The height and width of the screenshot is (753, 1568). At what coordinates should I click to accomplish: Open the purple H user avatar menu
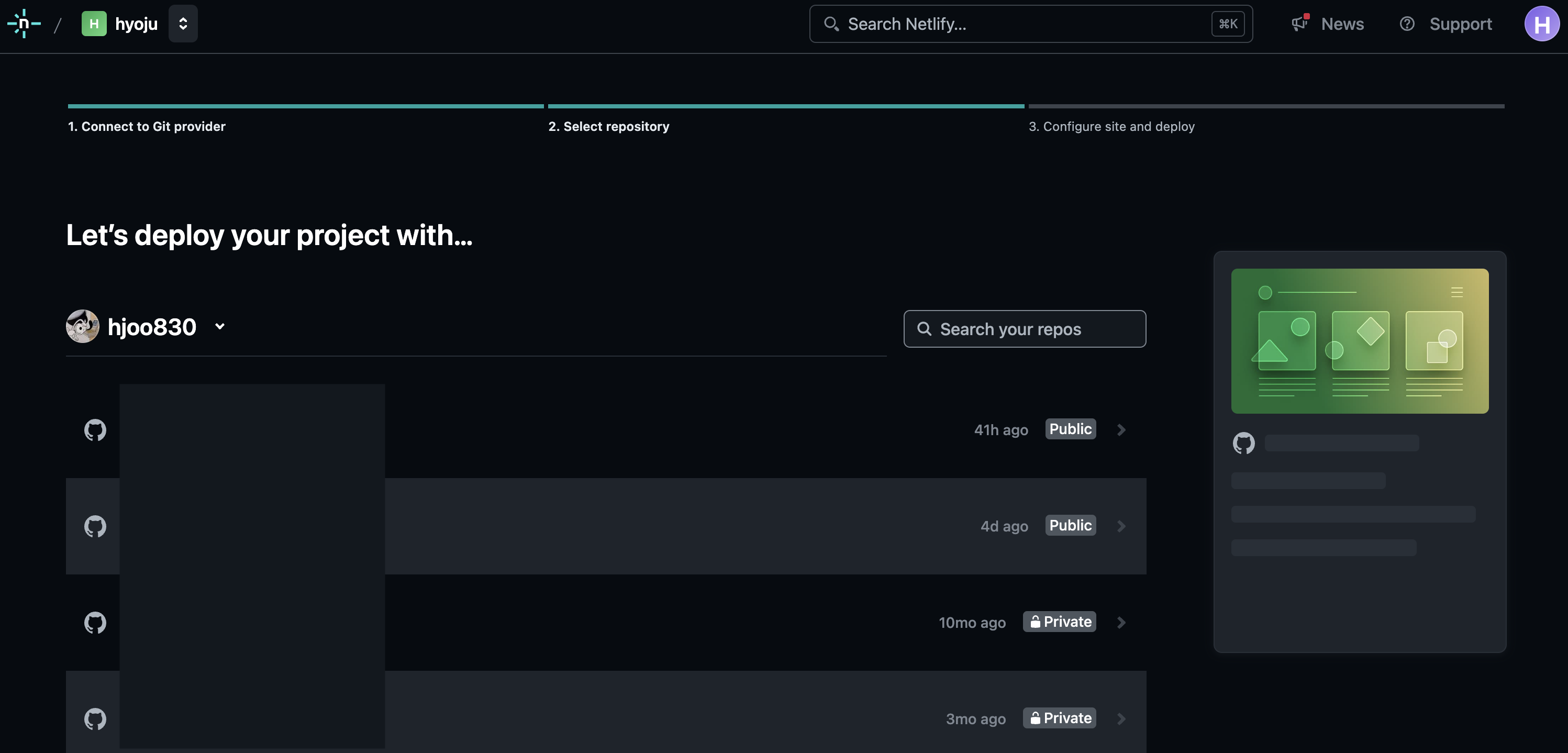(1541, 24)
